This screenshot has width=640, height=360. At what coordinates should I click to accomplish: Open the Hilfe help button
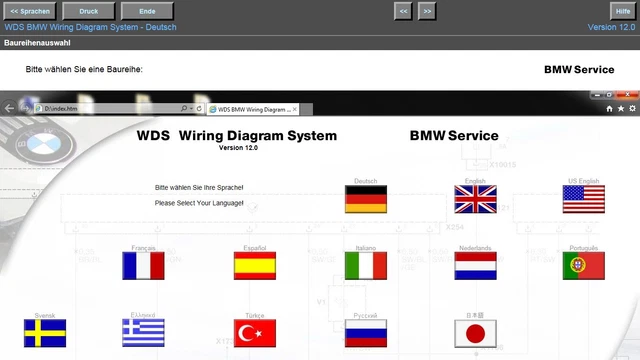click(x=623, y=11)
